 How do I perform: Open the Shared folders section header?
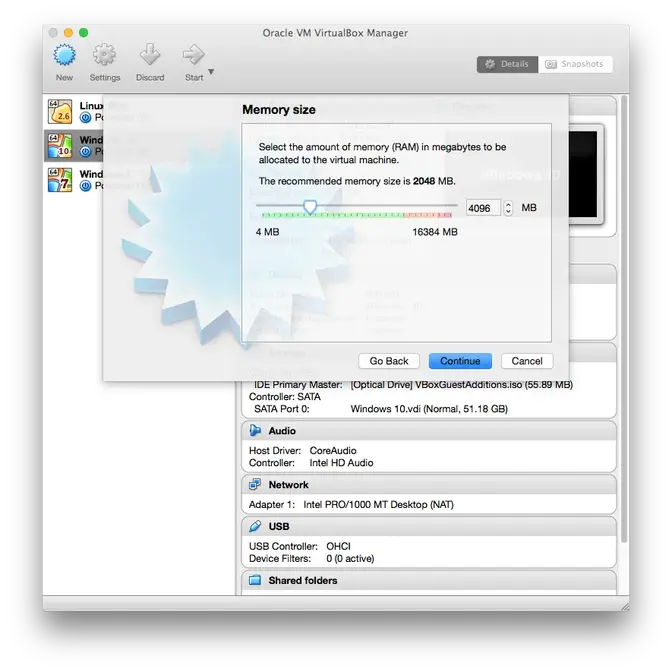tap(429, 581)
